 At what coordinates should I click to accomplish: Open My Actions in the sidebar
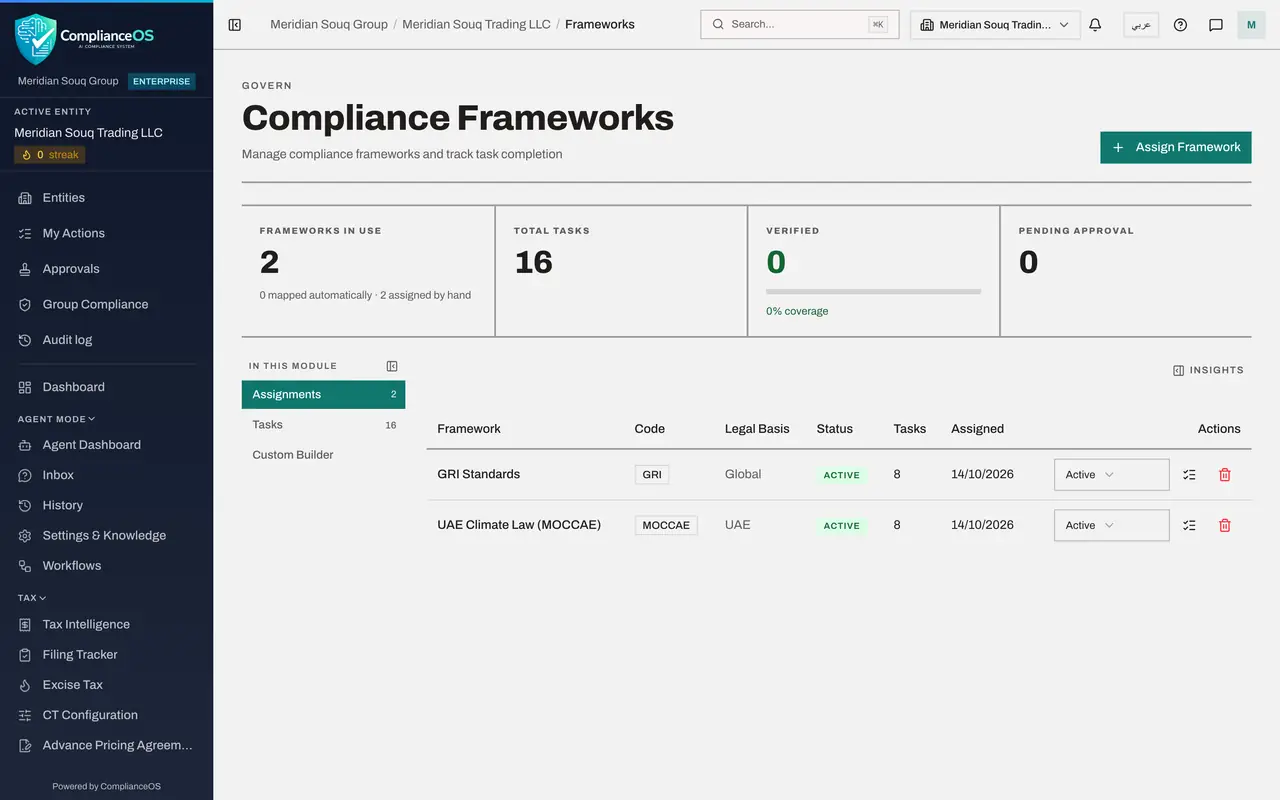coord(106,233)
